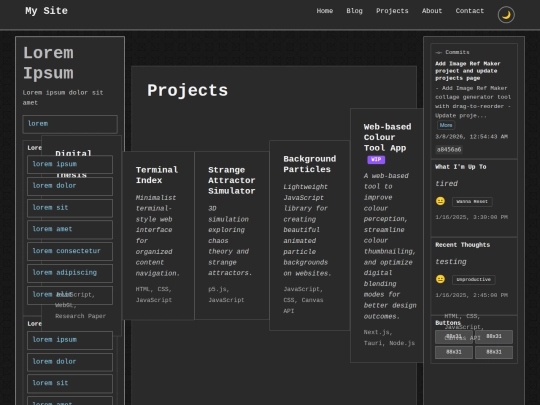Click the timestamp '3/8/2026, 12:54:43 AM'
540x405 pixels.
[x=471, y=137]
